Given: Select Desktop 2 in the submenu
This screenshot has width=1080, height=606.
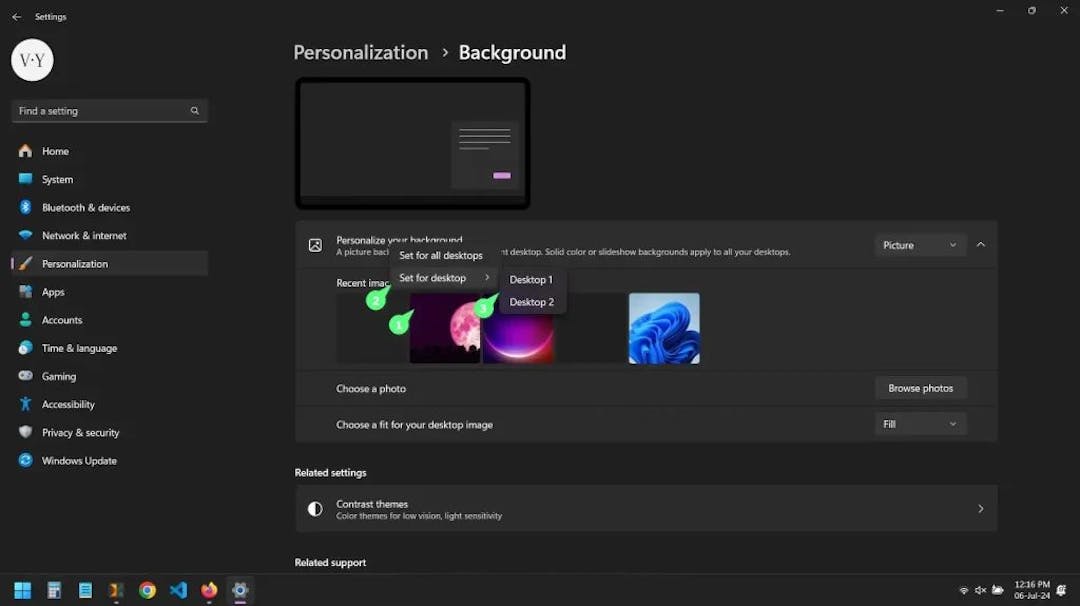Looking at the screenshot, I should click(x=531, y=301).
